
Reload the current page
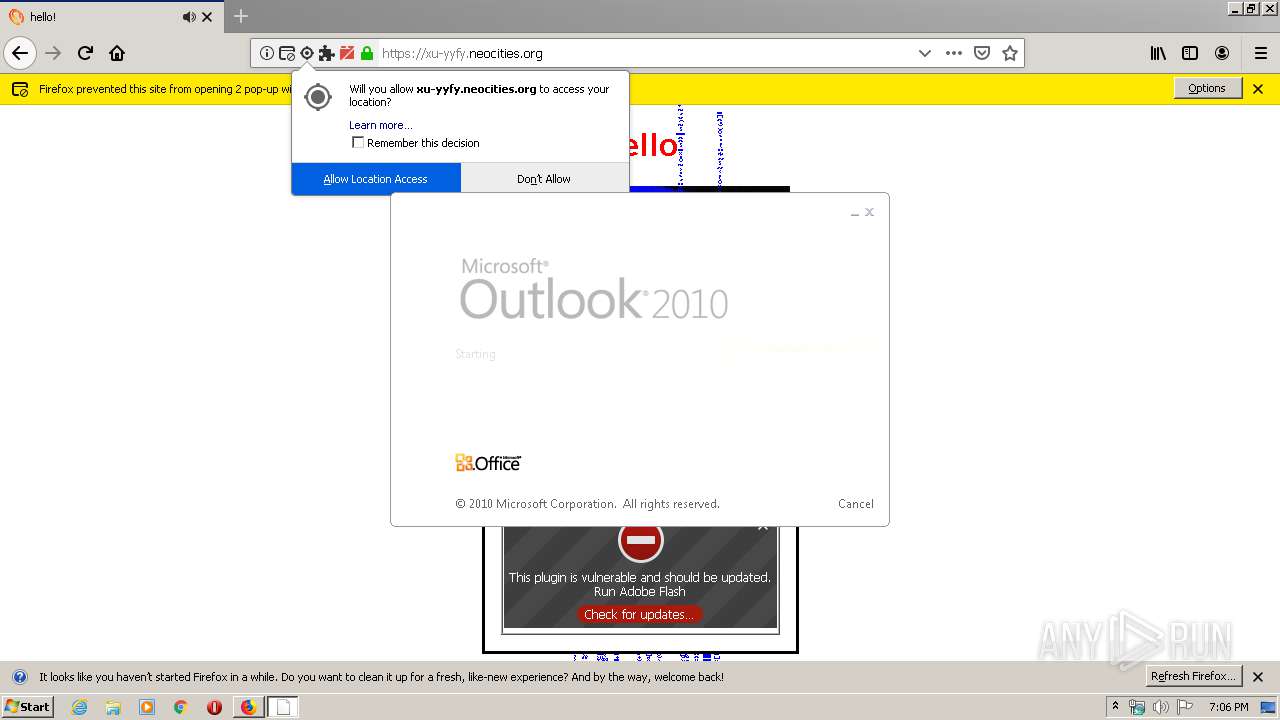[x=85, y=53]
